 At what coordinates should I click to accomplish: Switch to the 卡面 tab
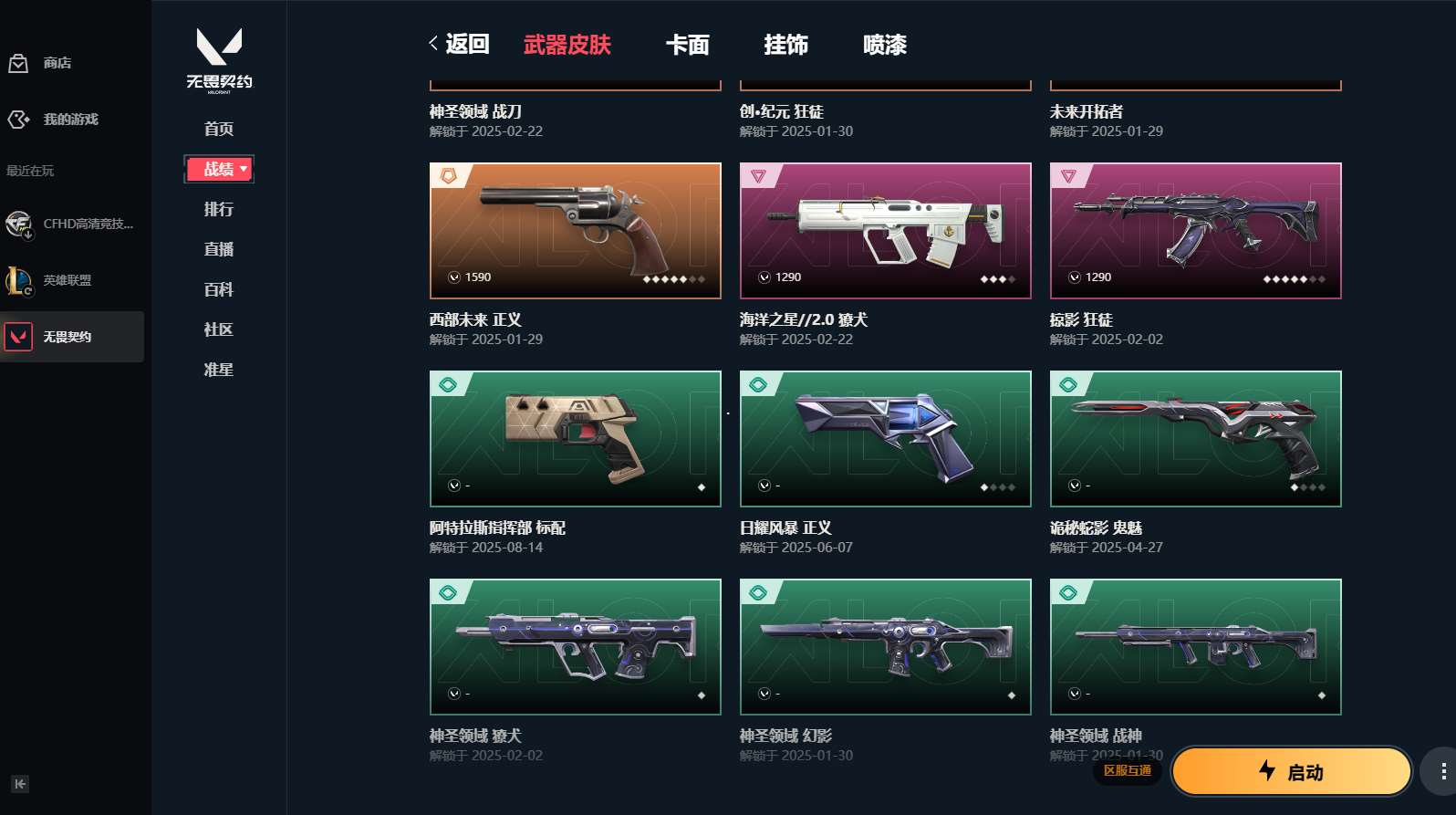coord(687,45)
